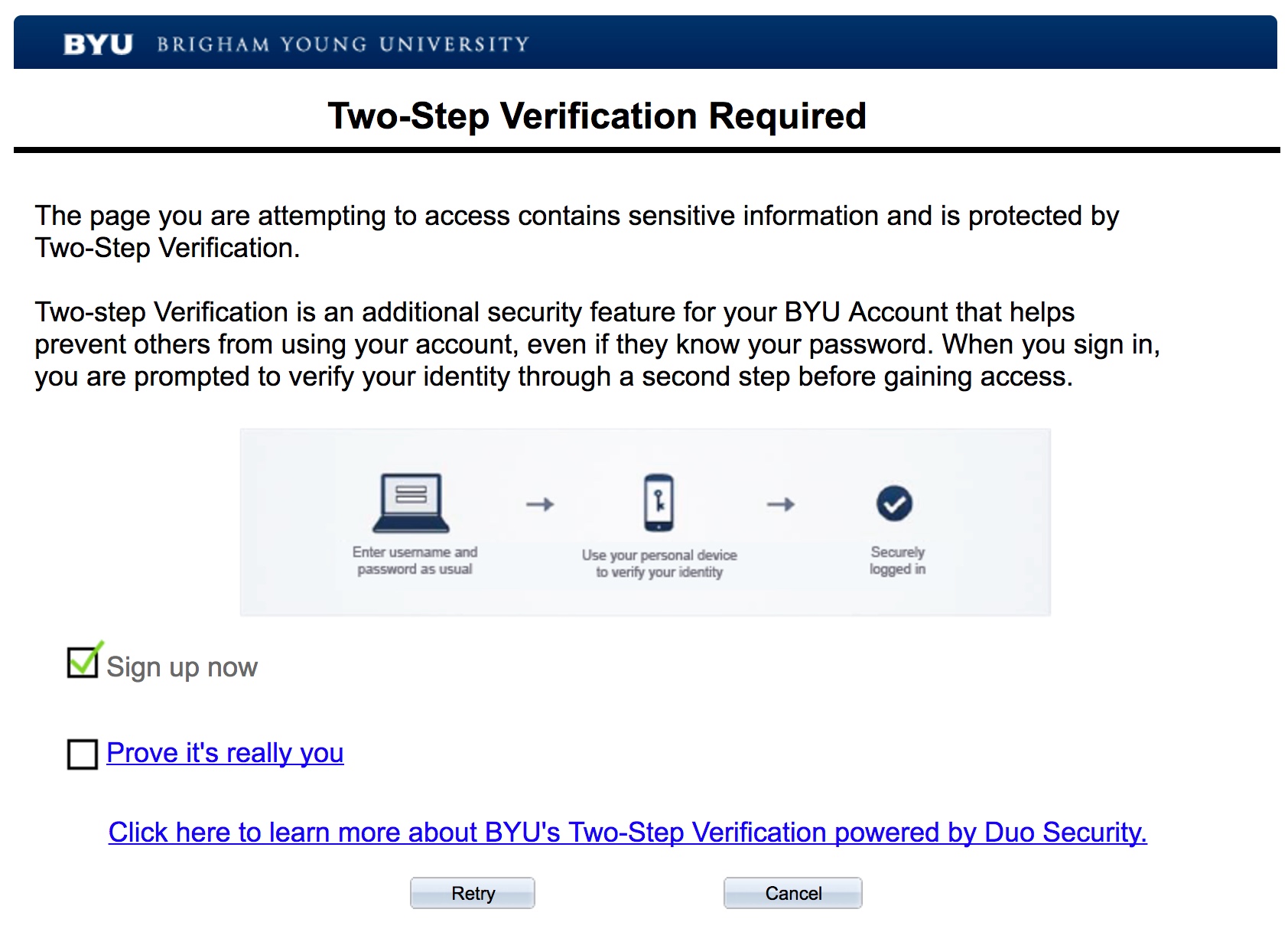Viewport: 1288px width, 932px height.
Task: Click the Two-Step Verification Required heading
Action: tap(597, 116)
